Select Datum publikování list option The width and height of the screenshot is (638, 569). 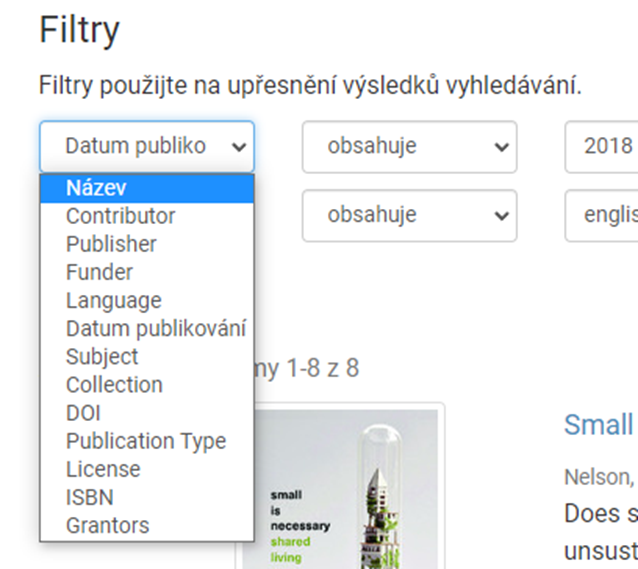pos(147,329)
